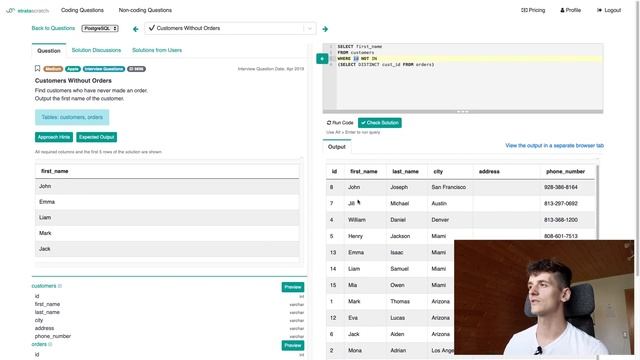Click the Approach Hints button
The image size is (640, 360).
[x=54, y=137]
